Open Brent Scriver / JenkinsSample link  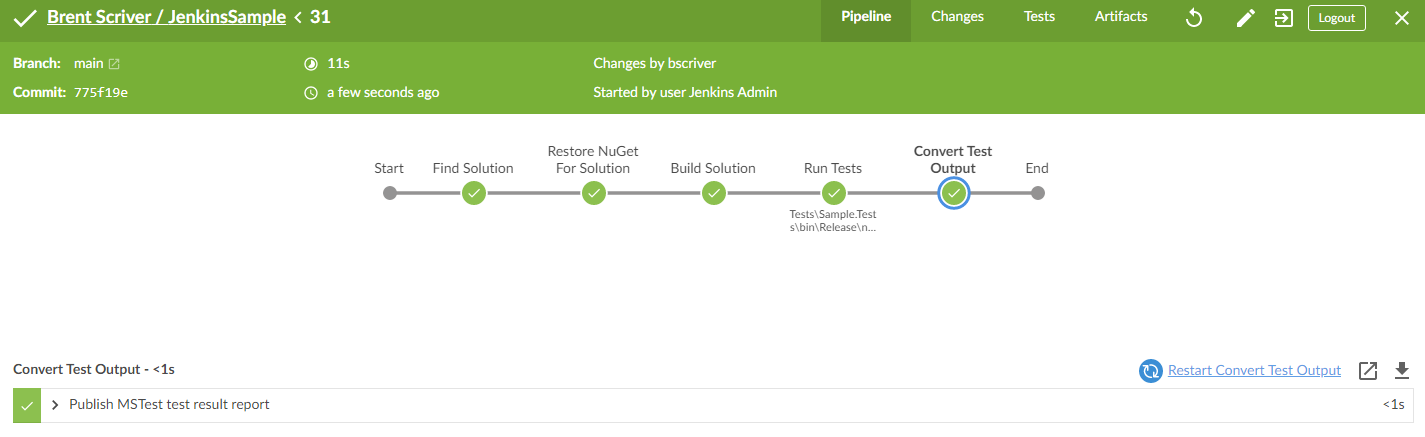tap(166, 17)
